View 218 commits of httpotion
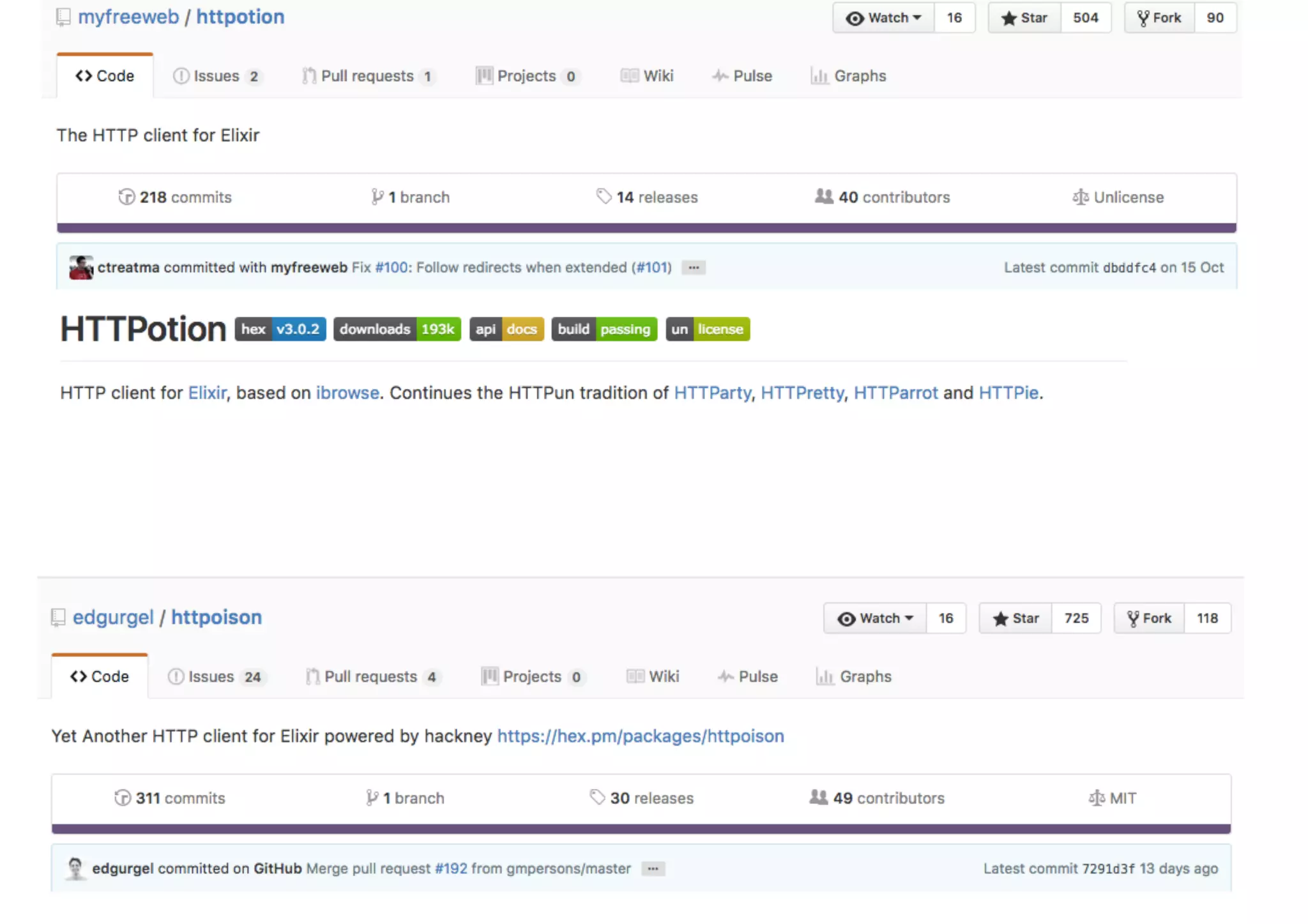Screen dimensions: 1308x924 [175, 197]
